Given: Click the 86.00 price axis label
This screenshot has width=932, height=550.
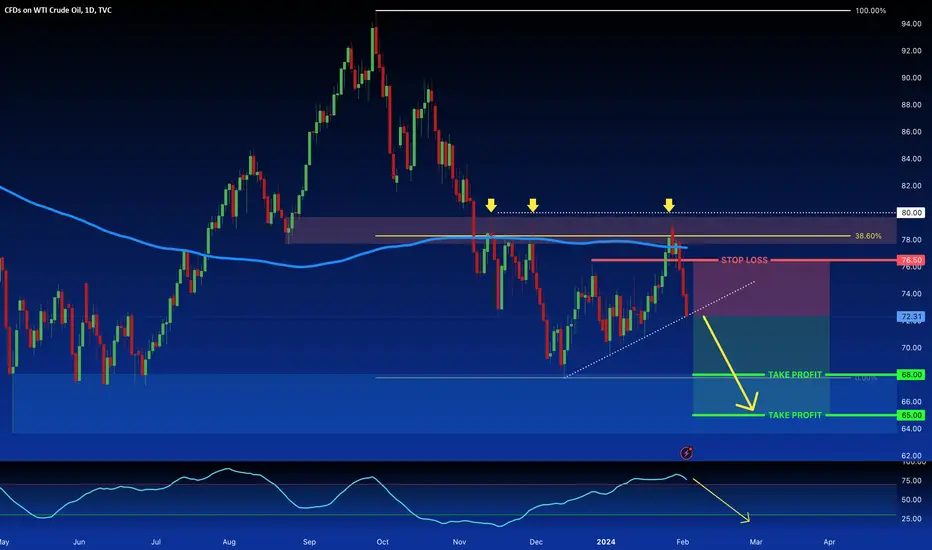Looking at the screenshot, I should (x=911, y=131).
